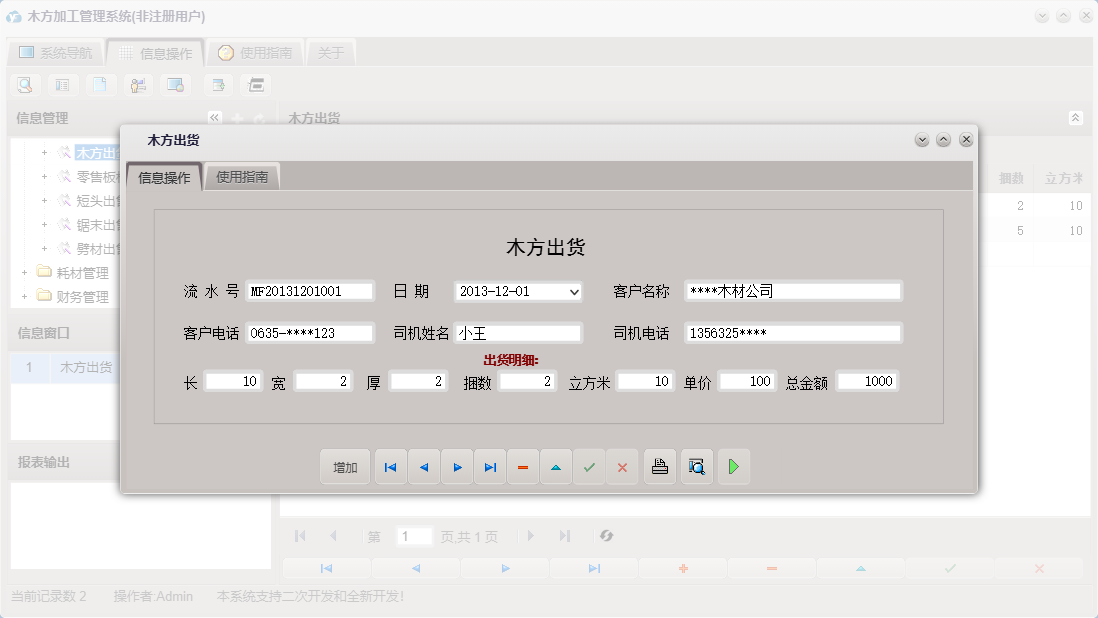The height and width of the screenshot is (618, 1098).
Task: Collapse the 信息管理 panel with the double chevron
Action: click(214, 117)
